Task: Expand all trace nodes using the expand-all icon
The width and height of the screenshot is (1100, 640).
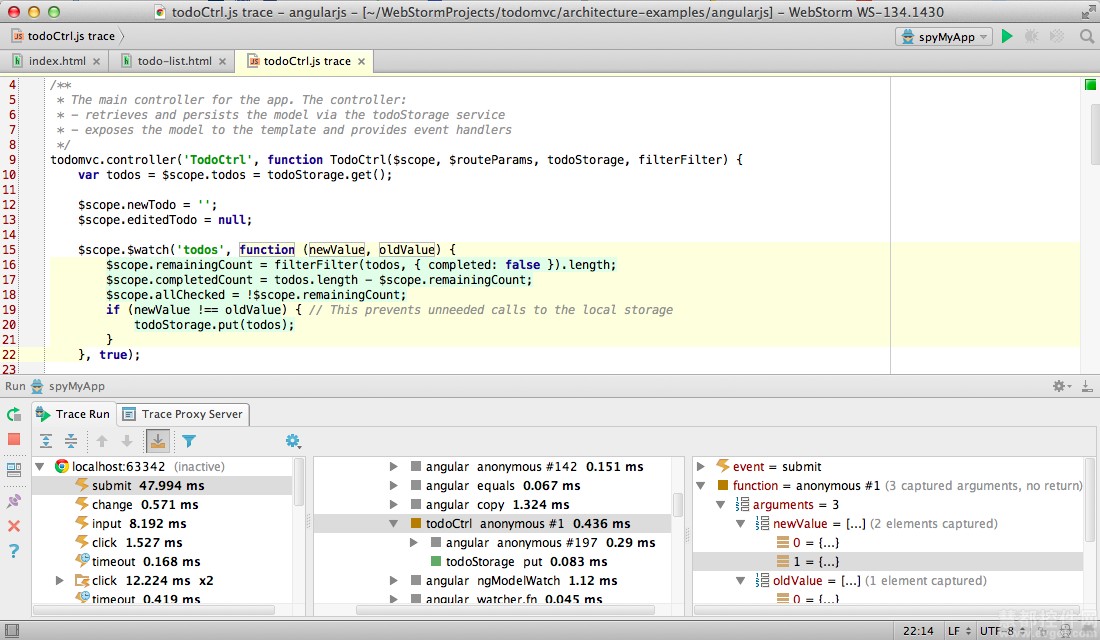Action: pos(45,440)
